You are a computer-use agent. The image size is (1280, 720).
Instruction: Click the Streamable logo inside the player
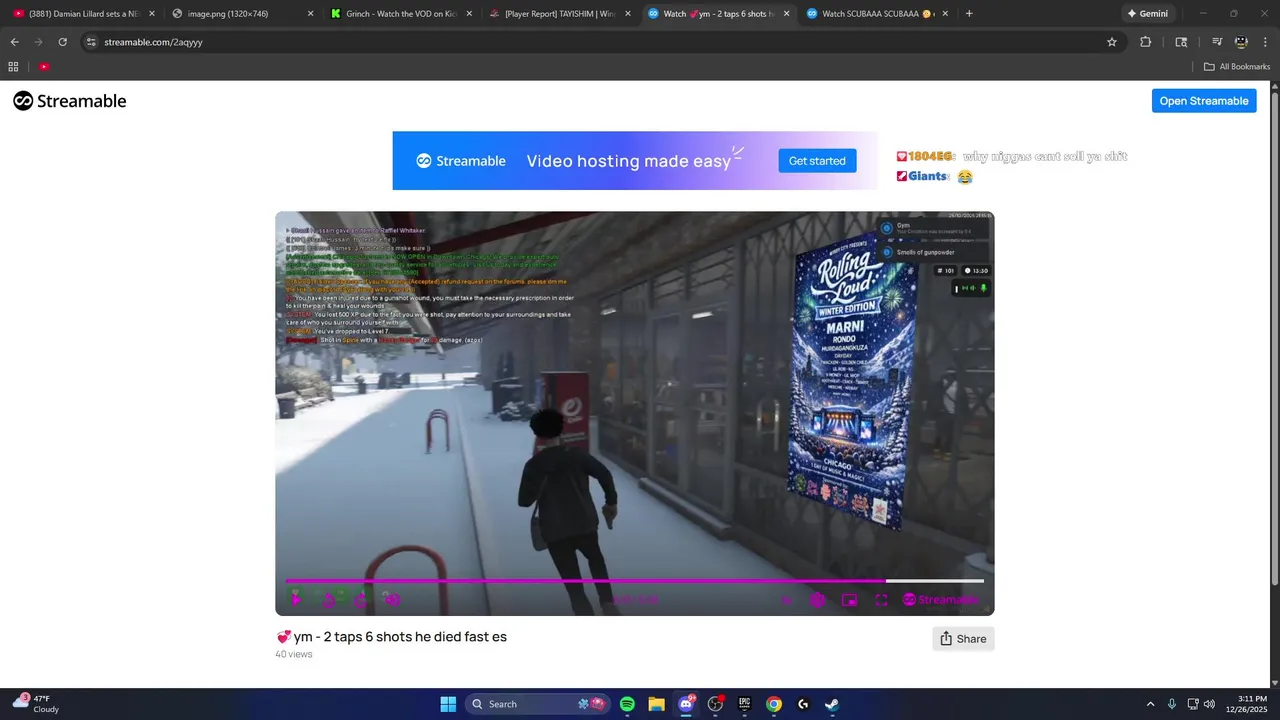tap(941, 600)
